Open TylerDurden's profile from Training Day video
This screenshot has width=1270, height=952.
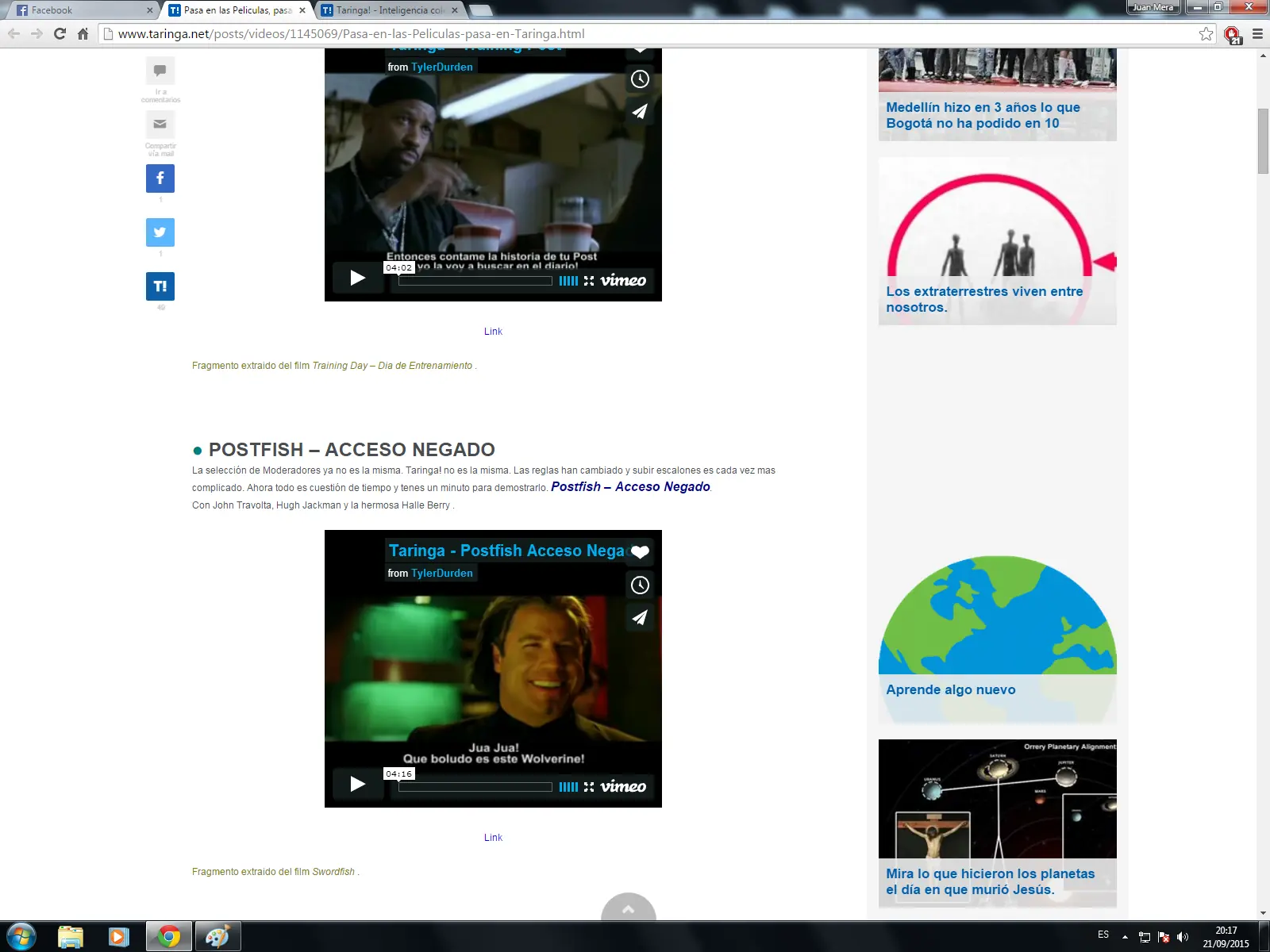pos(442,67)
